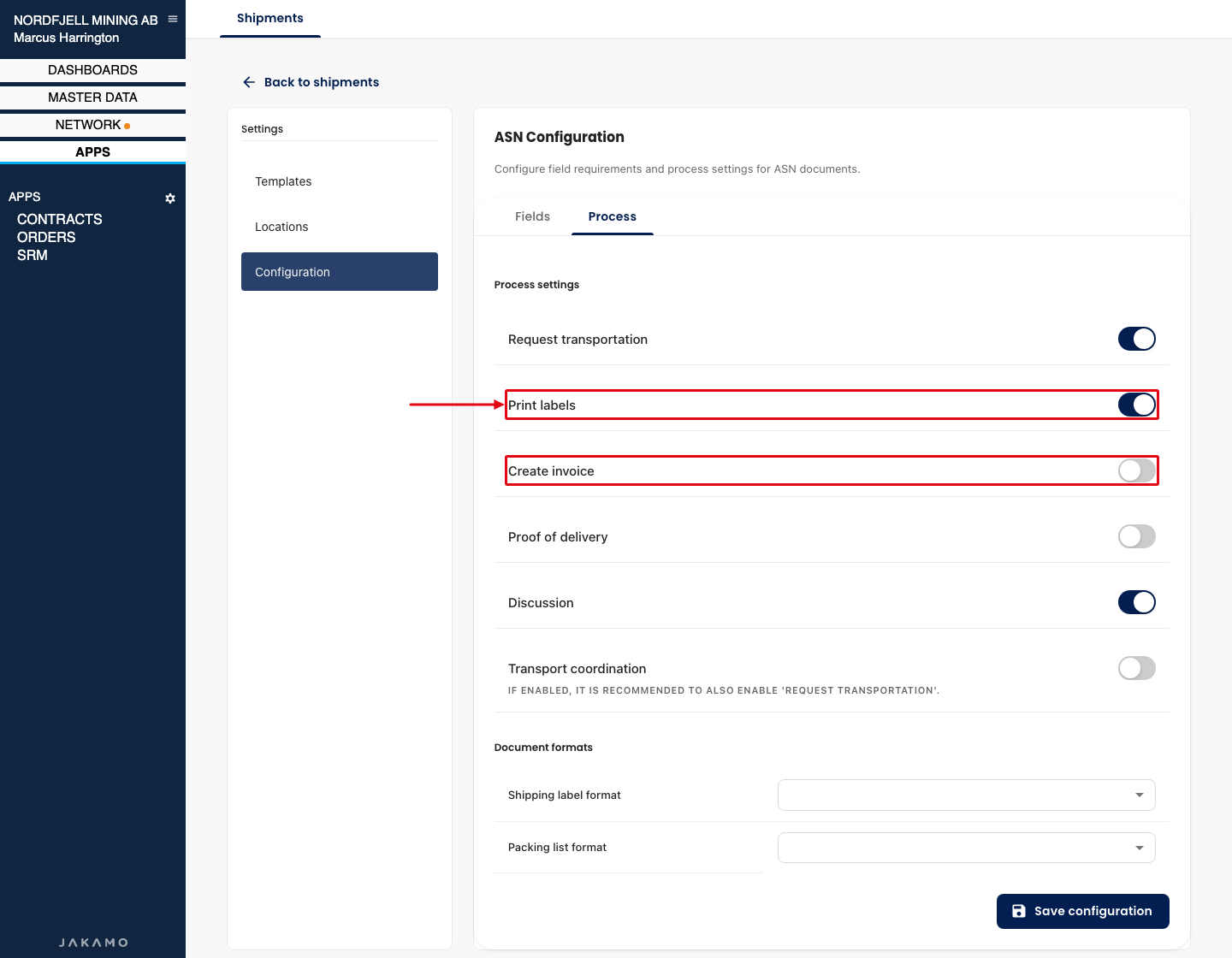Disable the Discussion toggle
Screen dimensions: 1232x958
tap(1137, 602)
